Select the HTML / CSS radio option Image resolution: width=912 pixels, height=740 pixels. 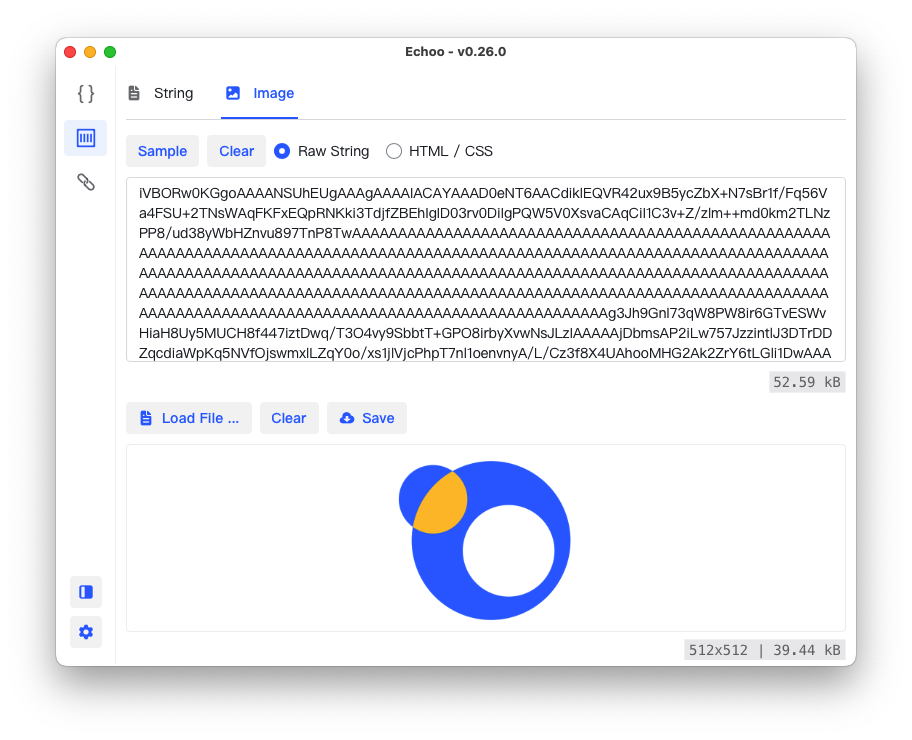click(439, 151)
